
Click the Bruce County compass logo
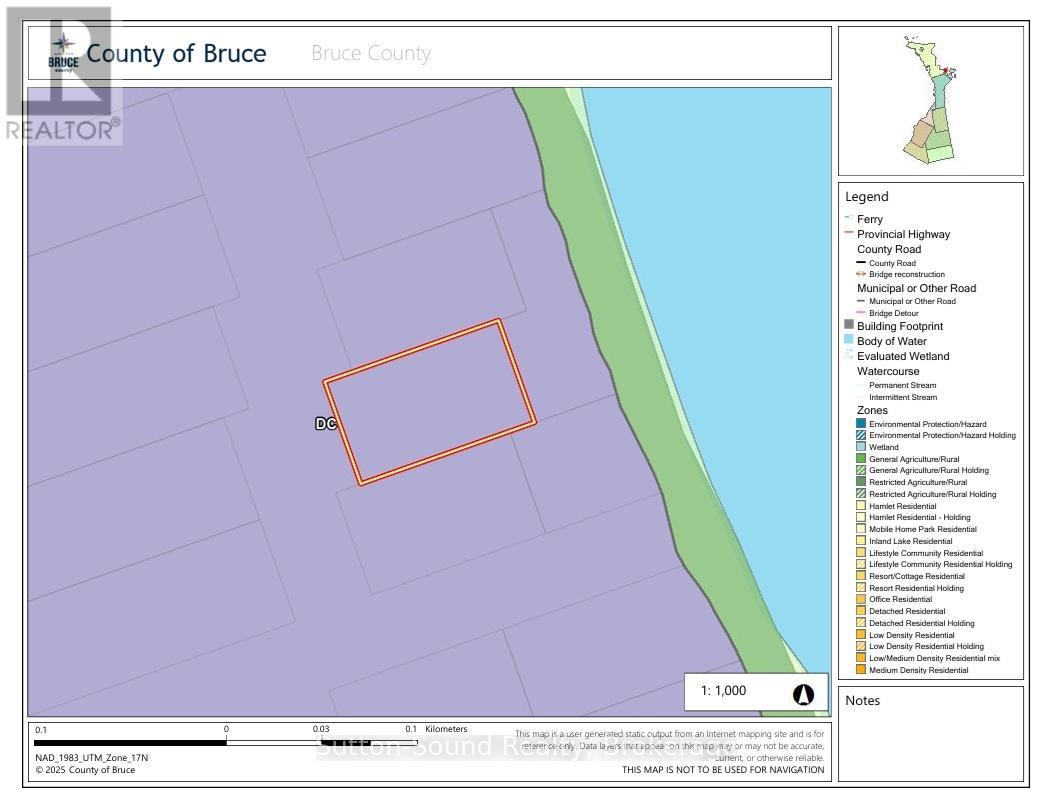(63, 51)
